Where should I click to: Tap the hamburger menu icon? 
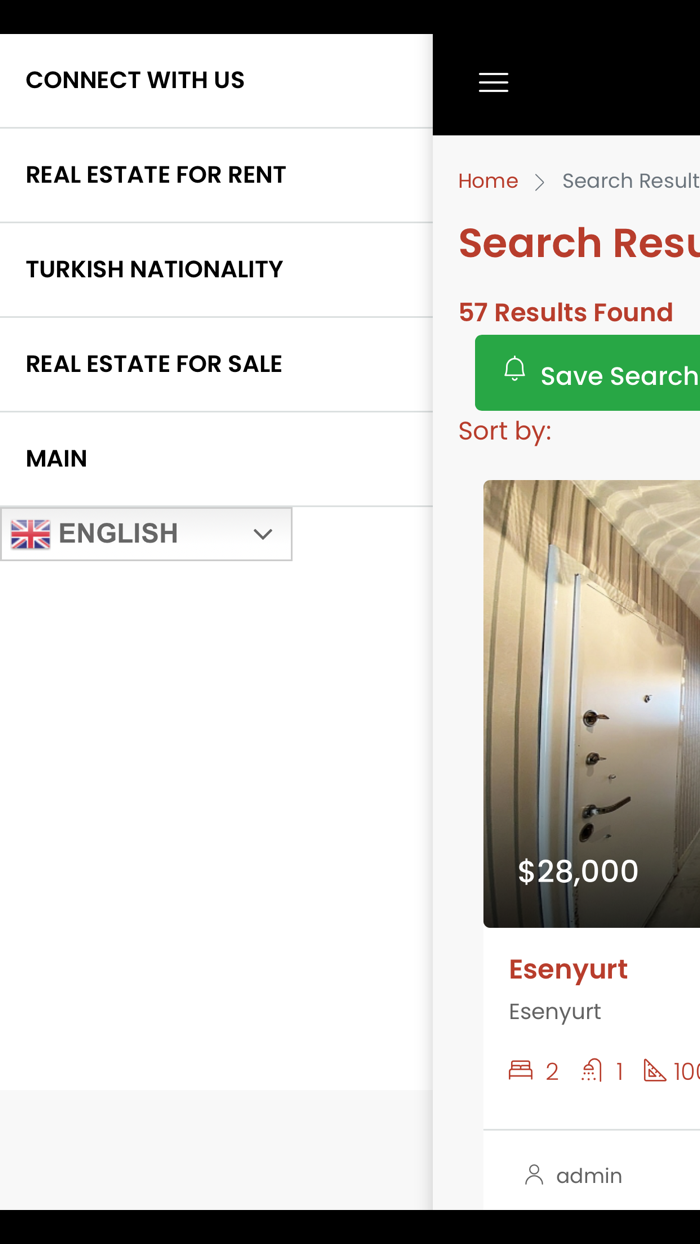click(x=493, y=83)
